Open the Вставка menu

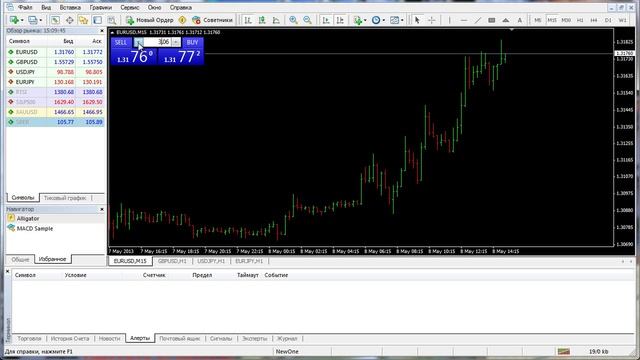(x=70, y=7)
